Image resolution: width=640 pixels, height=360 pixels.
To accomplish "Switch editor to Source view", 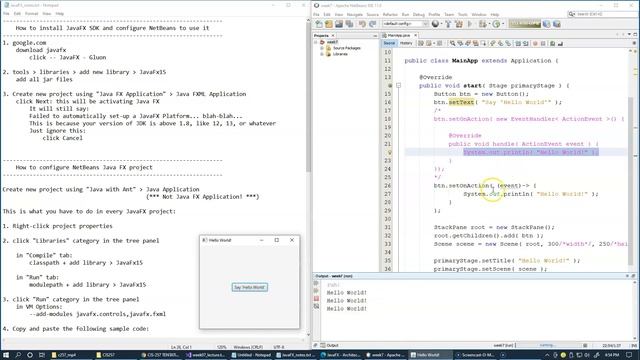I will 389,43.
